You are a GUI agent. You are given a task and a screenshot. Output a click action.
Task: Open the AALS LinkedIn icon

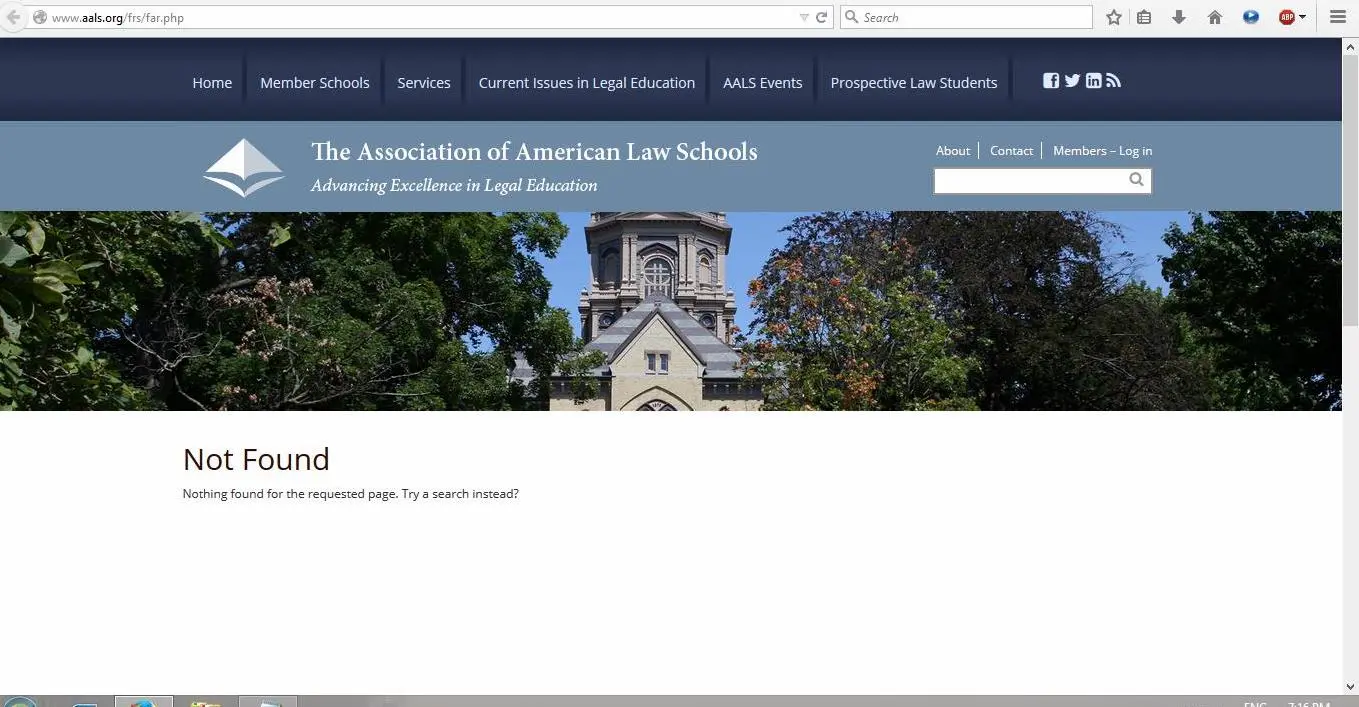click(1093, 81)
